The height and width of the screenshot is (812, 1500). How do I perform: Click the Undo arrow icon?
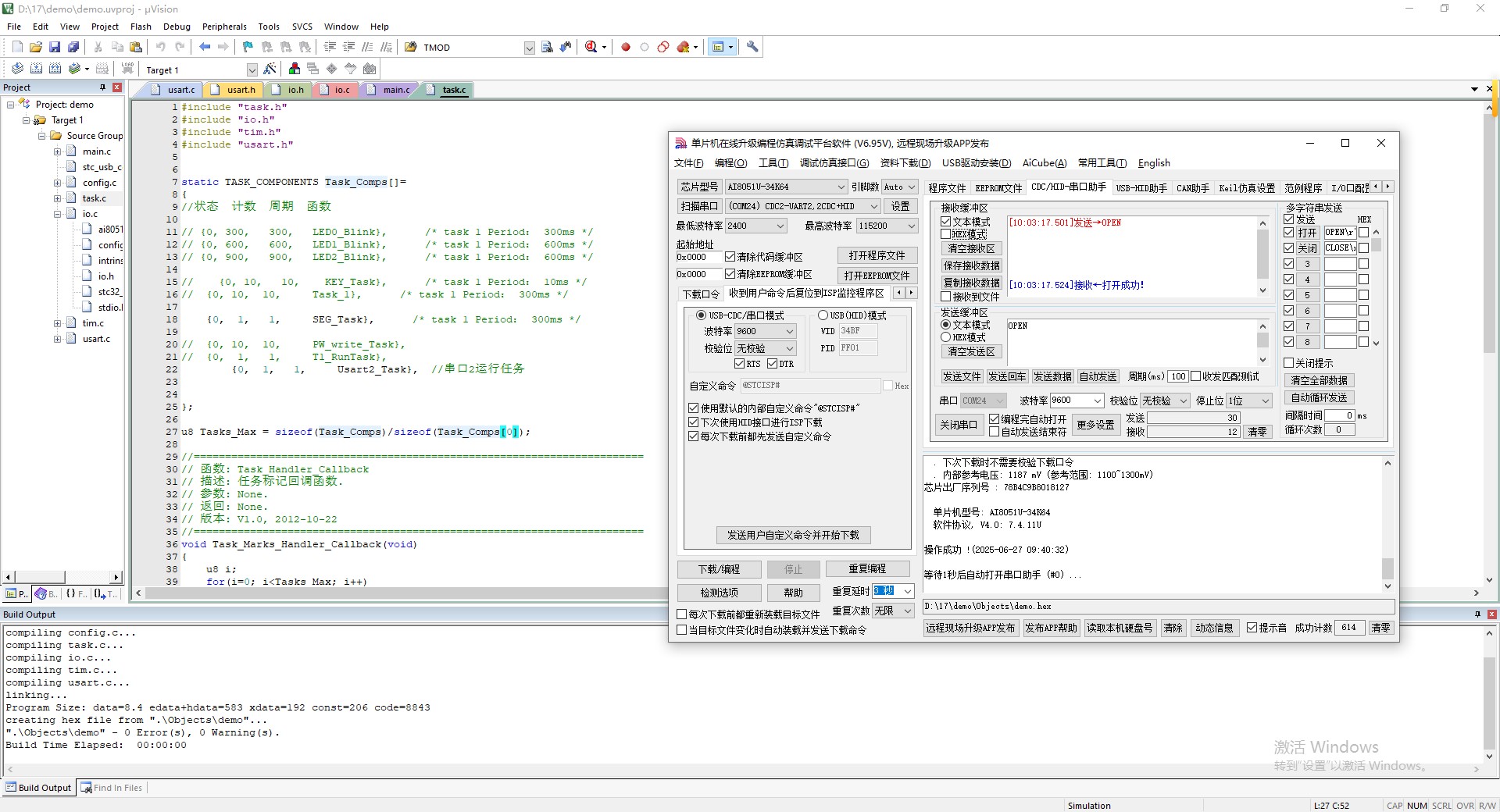point(161,47)
